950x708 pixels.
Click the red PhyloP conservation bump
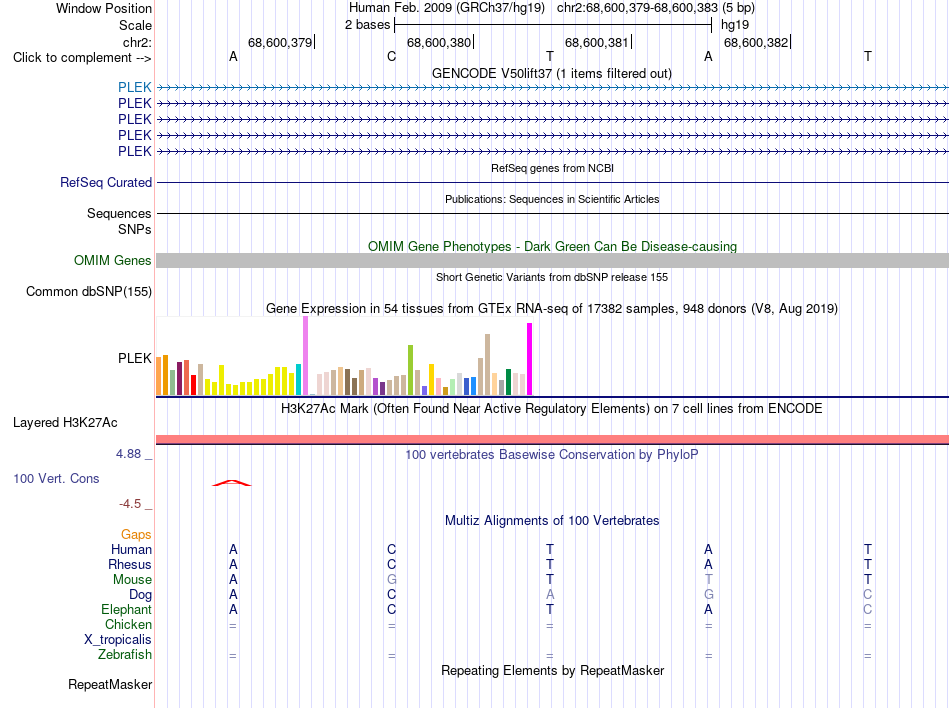tap(231, 483)
